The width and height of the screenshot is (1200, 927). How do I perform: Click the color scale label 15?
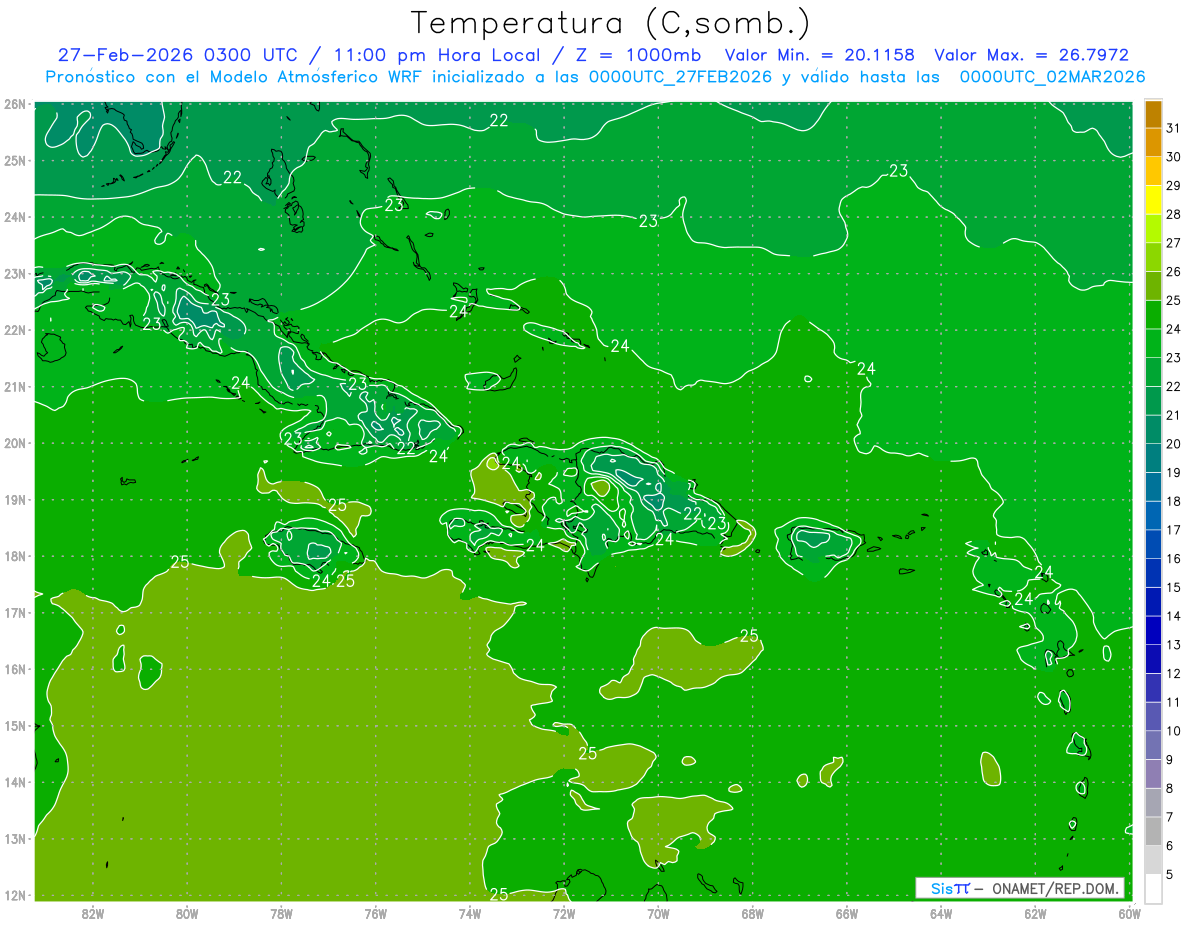click(1173, 588)
